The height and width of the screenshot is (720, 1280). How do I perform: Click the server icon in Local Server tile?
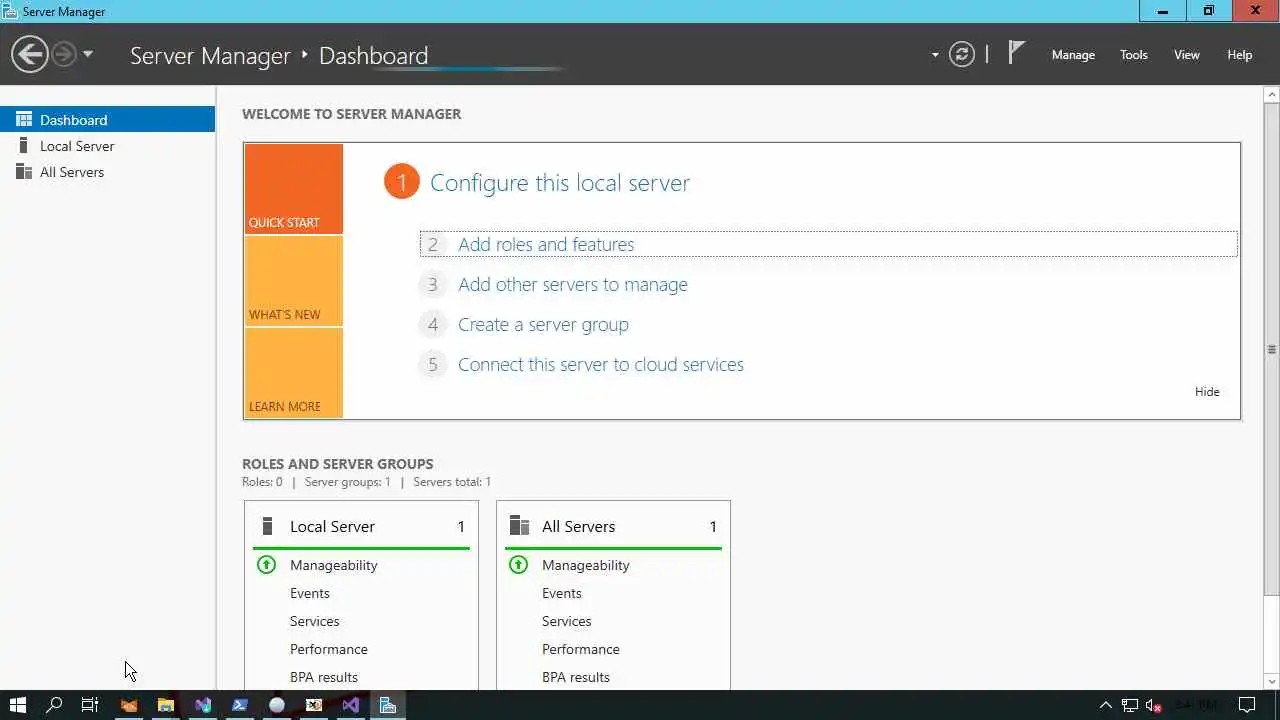(267, 526)
